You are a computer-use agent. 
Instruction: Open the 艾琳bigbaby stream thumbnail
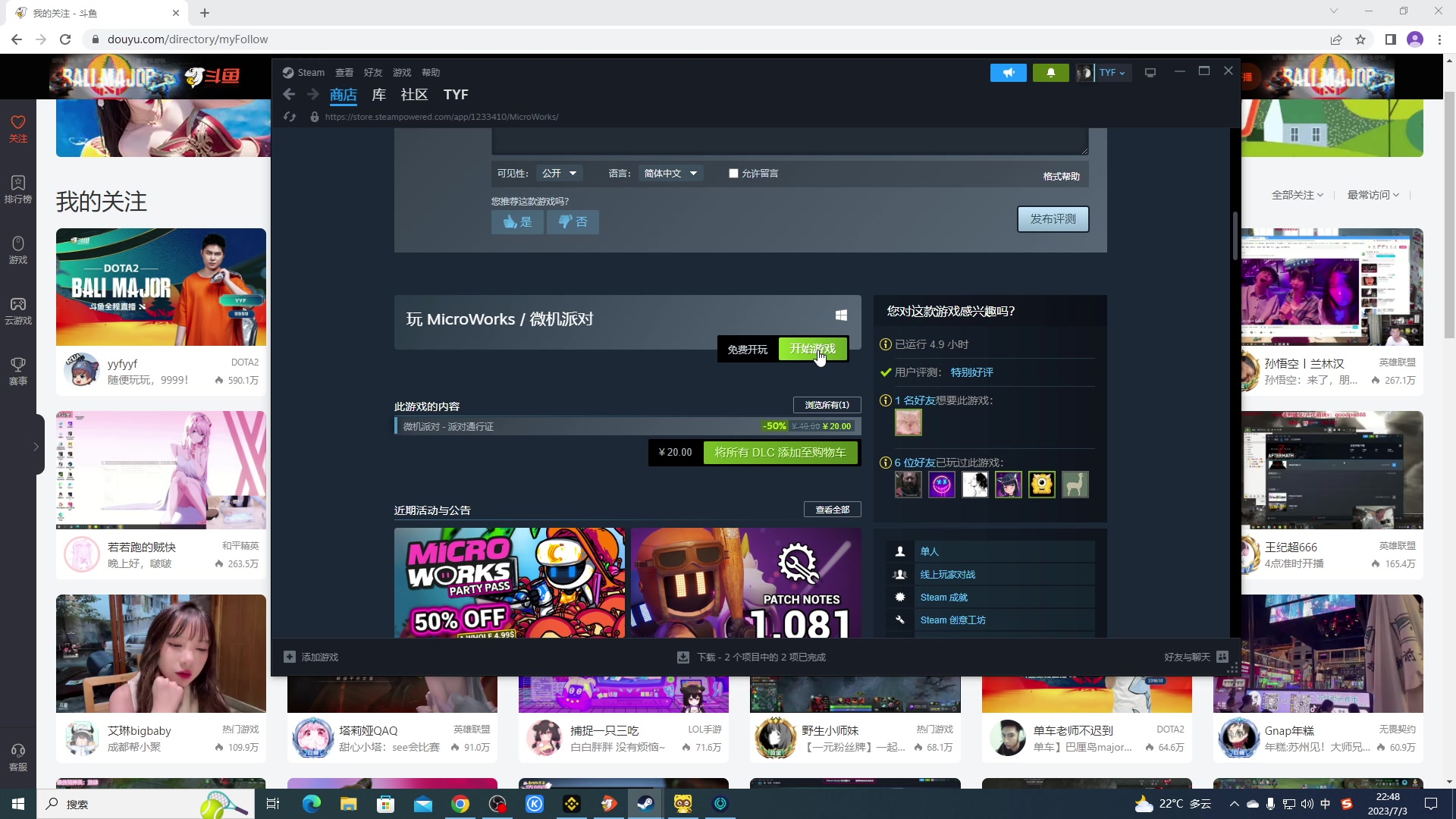(x=161, y=654)
